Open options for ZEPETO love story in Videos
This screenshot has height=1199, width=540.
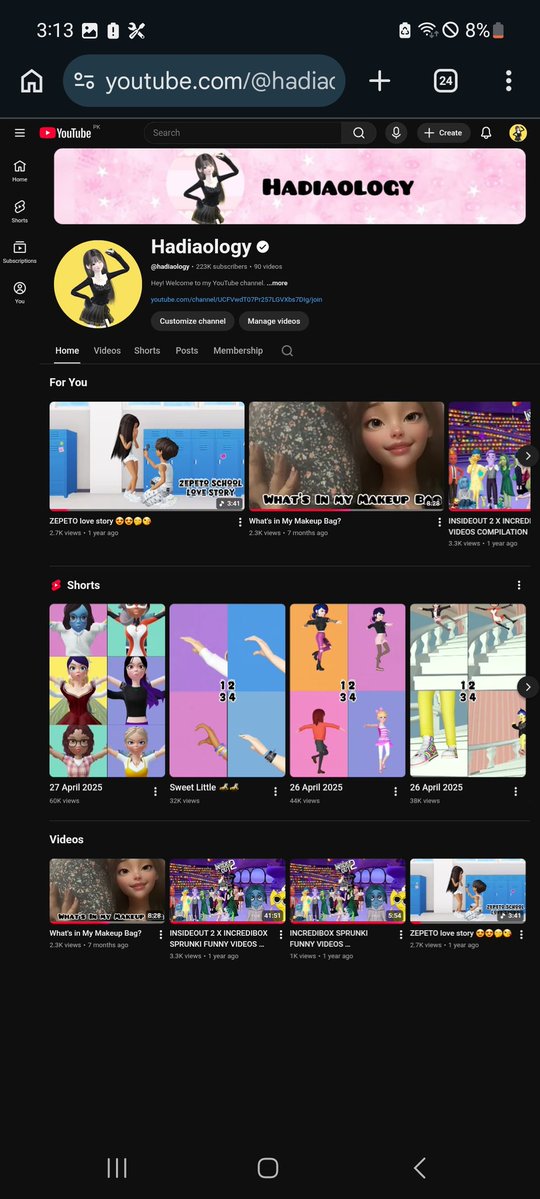521,934
